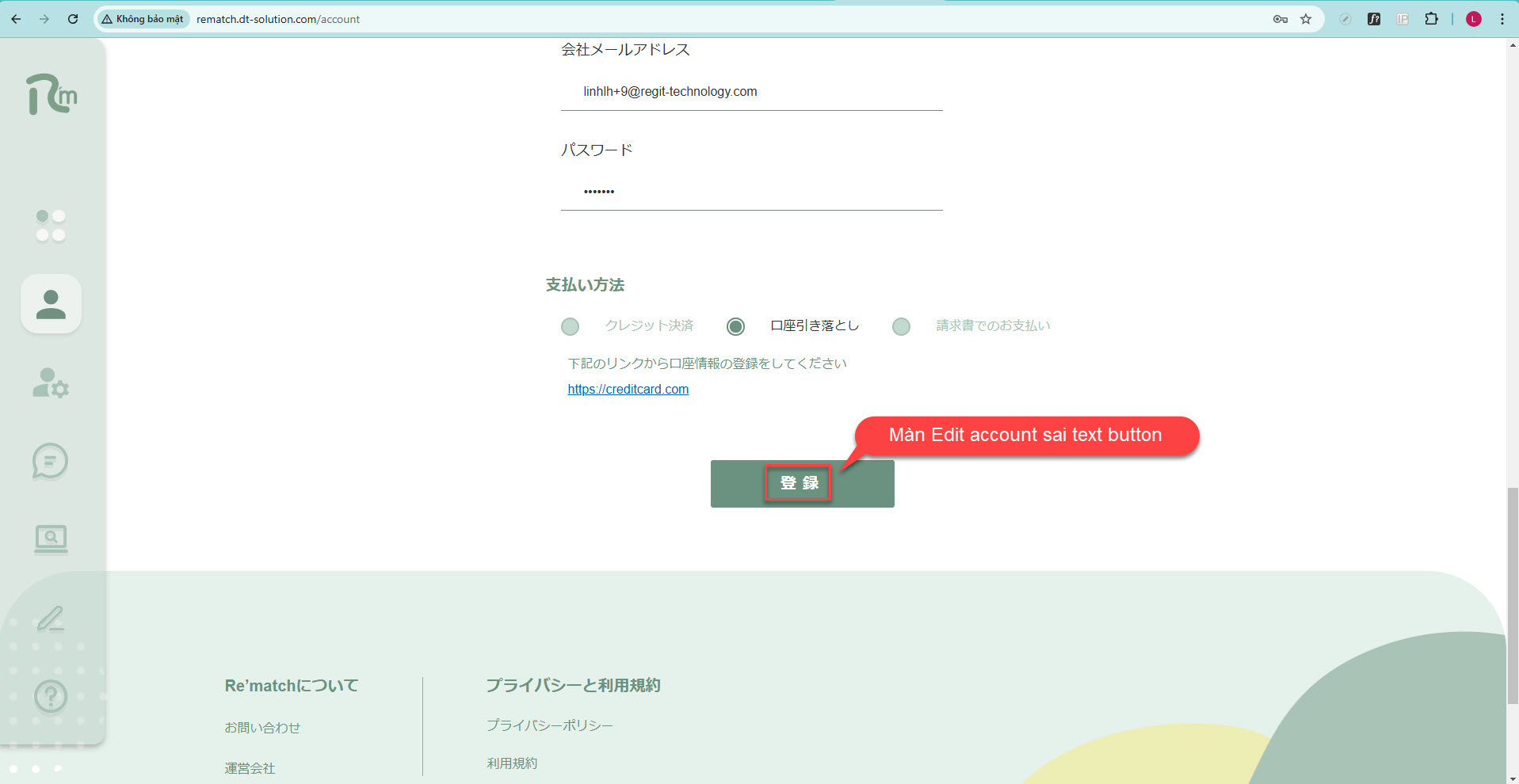1519x784 pixels.
Task: Open the お問い合わせ footer link
Action: (262, 728)
